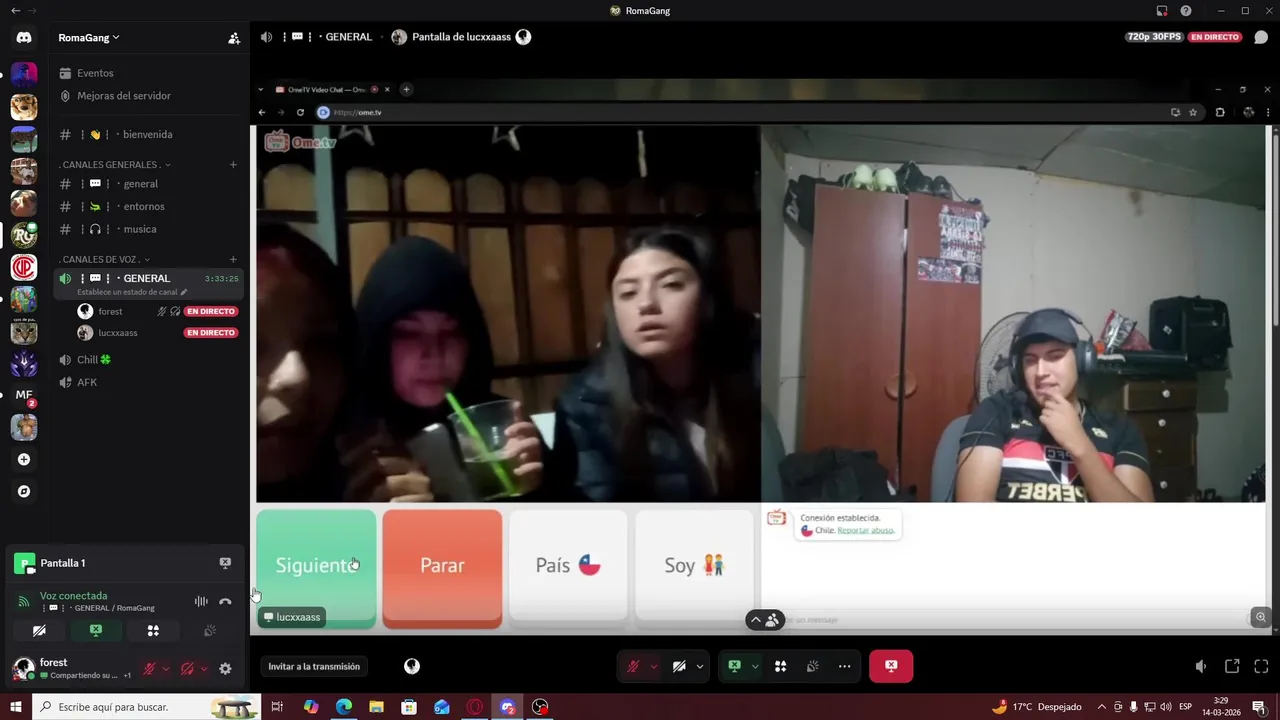1280x720 pixels.
Task: Disconnect from voice with hang-up icon
Action: tap(225, 602)
